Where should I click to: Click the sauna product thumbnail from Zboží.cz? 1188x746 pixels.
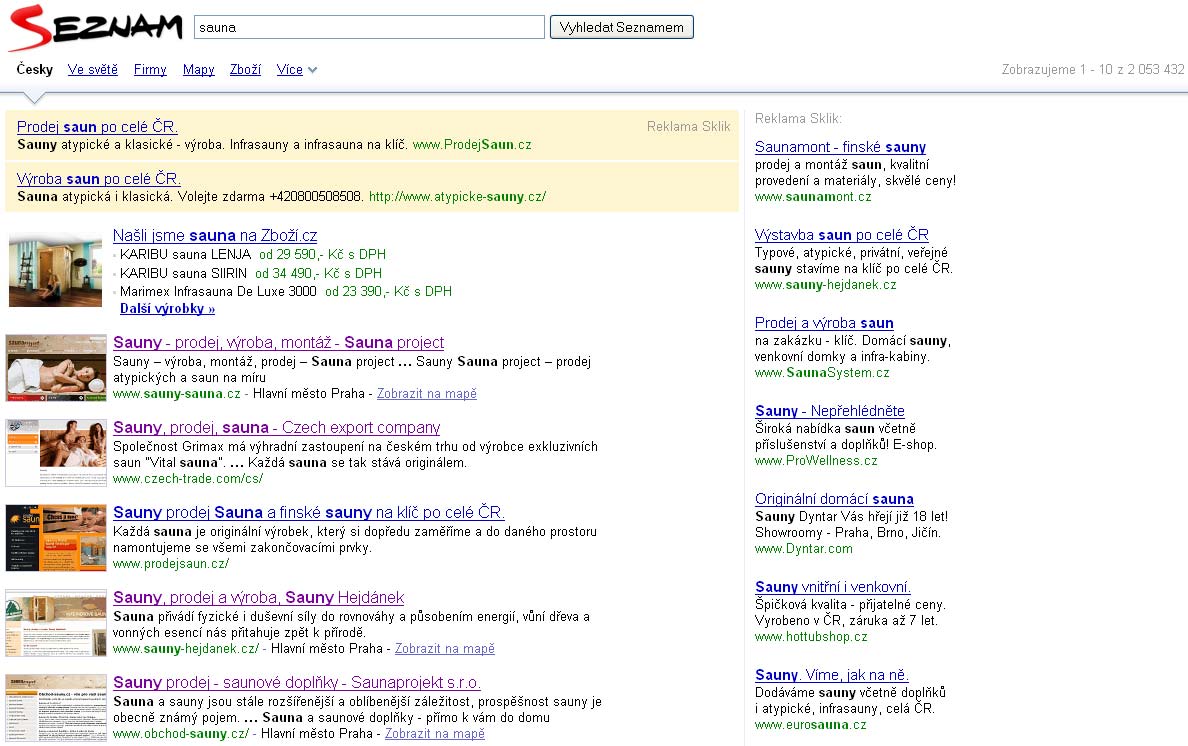click(55, 270)
